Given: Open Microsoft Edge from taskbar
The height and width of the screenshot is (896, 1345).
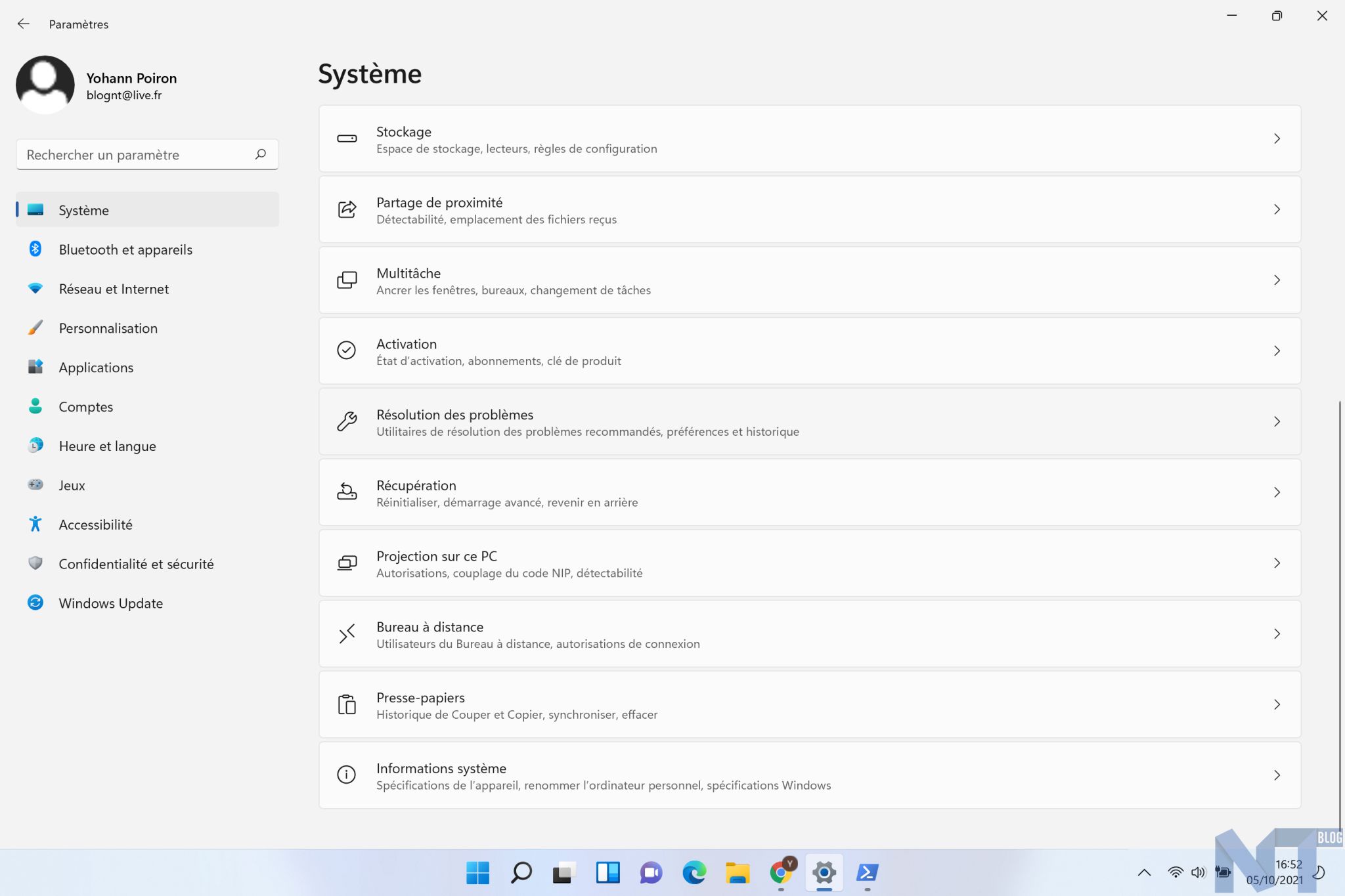Looking at the screenshot, I should [x=694, y=872].
